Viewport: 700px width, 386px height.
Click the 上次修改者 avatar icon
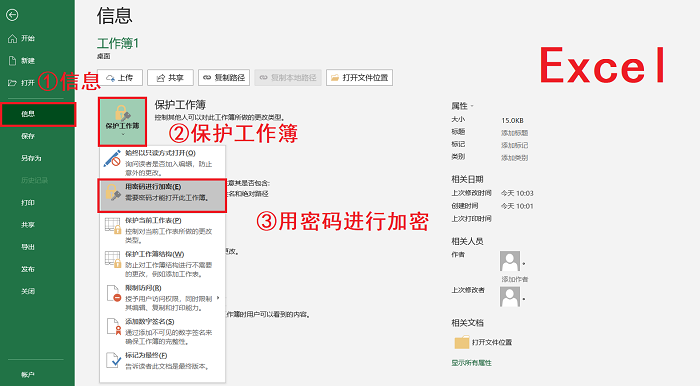(x=510, y=297)
